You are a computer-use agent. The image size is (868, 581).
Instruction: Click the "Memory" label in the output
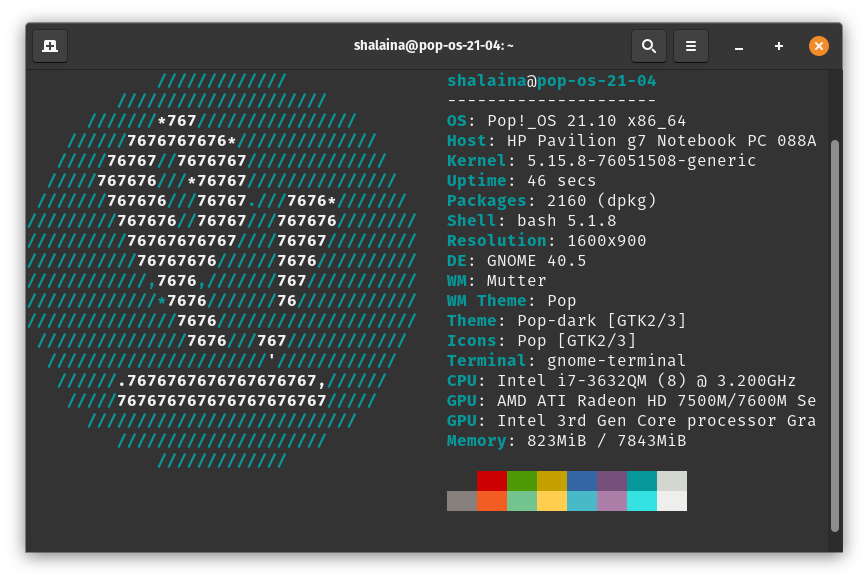[x=477, y=440]
